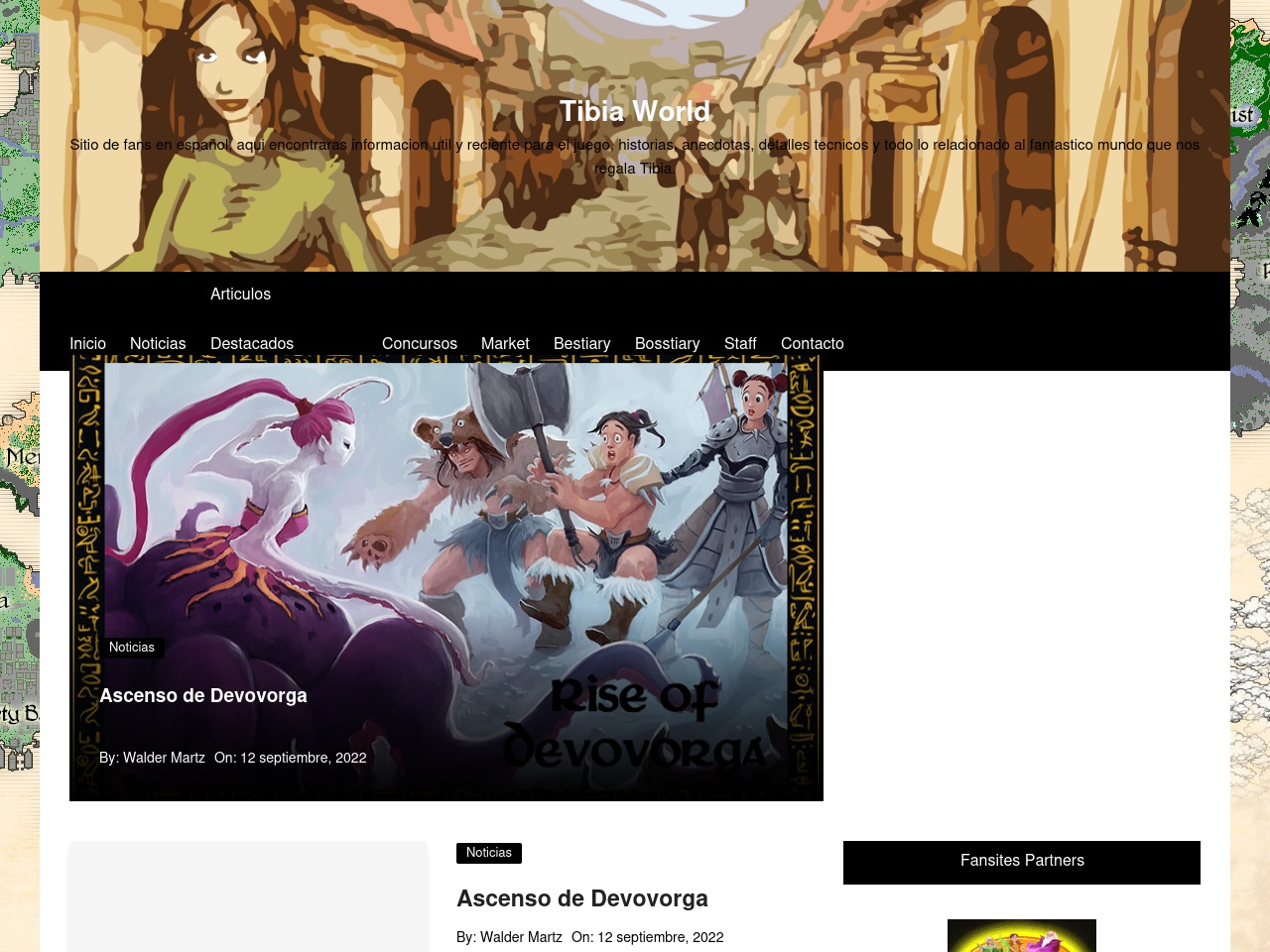Open the Bosstiary section
Viewport: 1270px width, 952px height.
tap(667, 344)
